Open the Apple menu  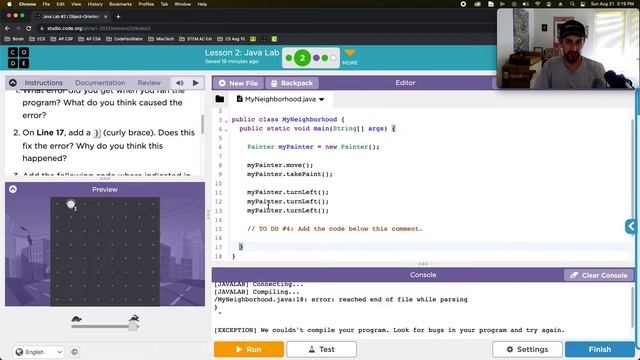(9, 4)
